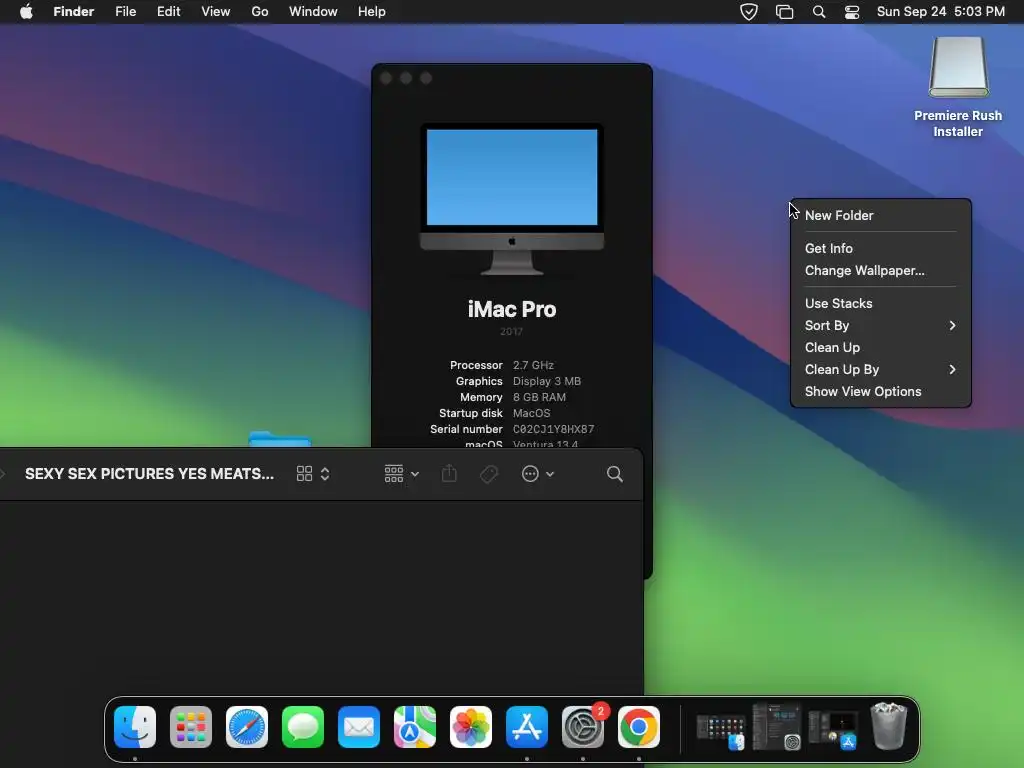This screenshot has width=1024, height=768.
Task: Click the Finder window folder title
Action: point(150,473)
